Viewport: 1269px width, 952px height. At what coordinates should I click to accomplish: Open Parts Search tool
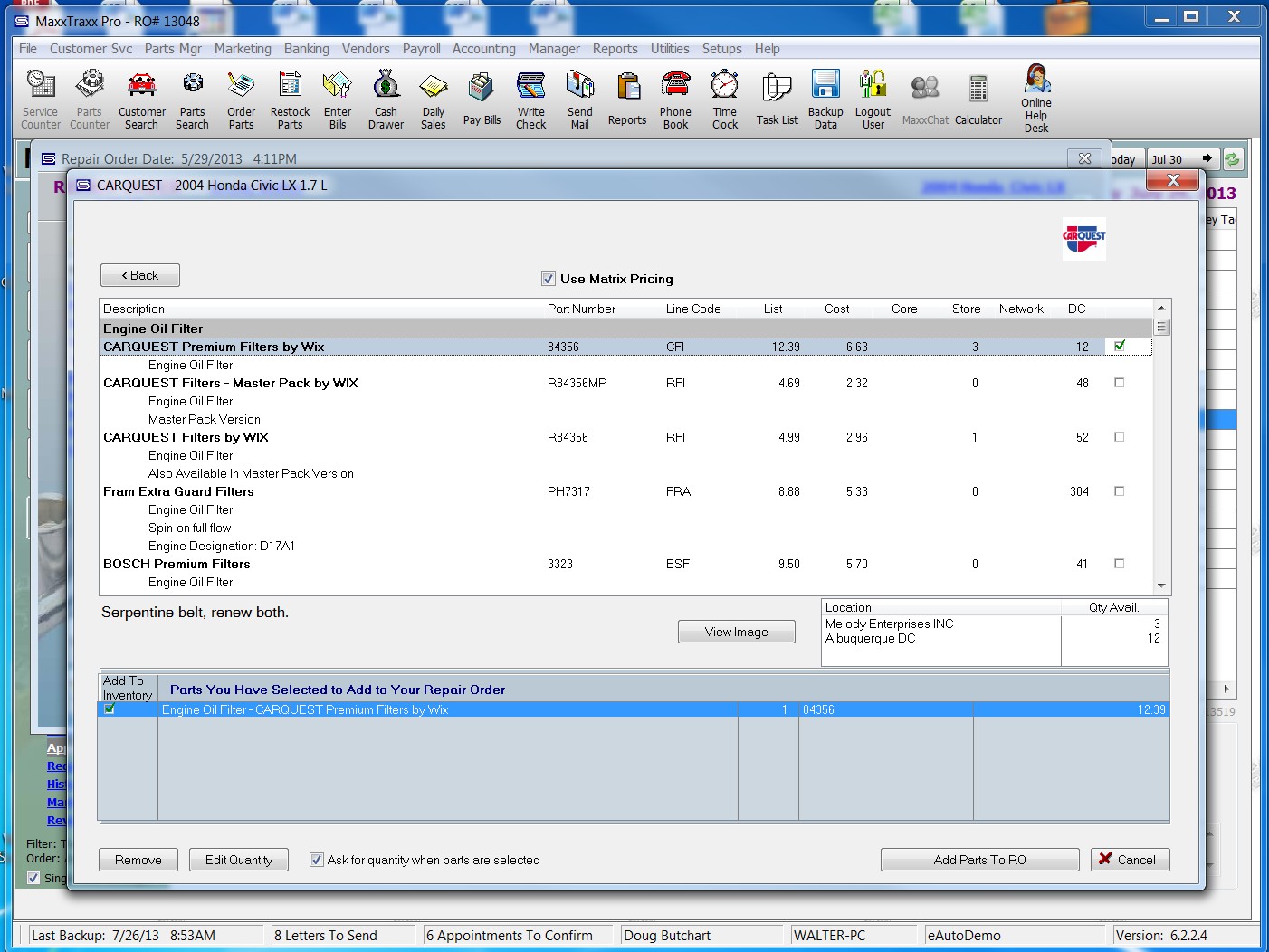[192, 100]
